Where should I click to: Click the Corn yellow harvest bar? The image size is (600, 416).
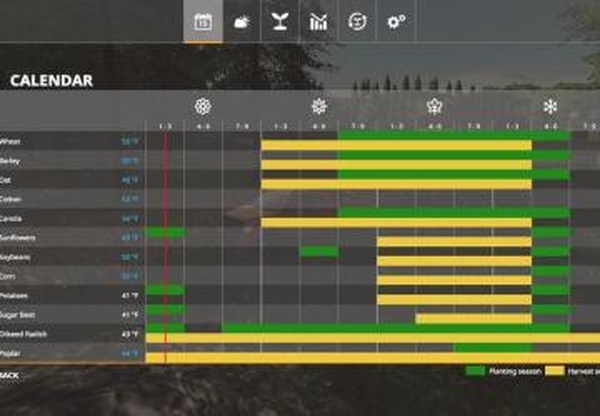coord(454,280)
